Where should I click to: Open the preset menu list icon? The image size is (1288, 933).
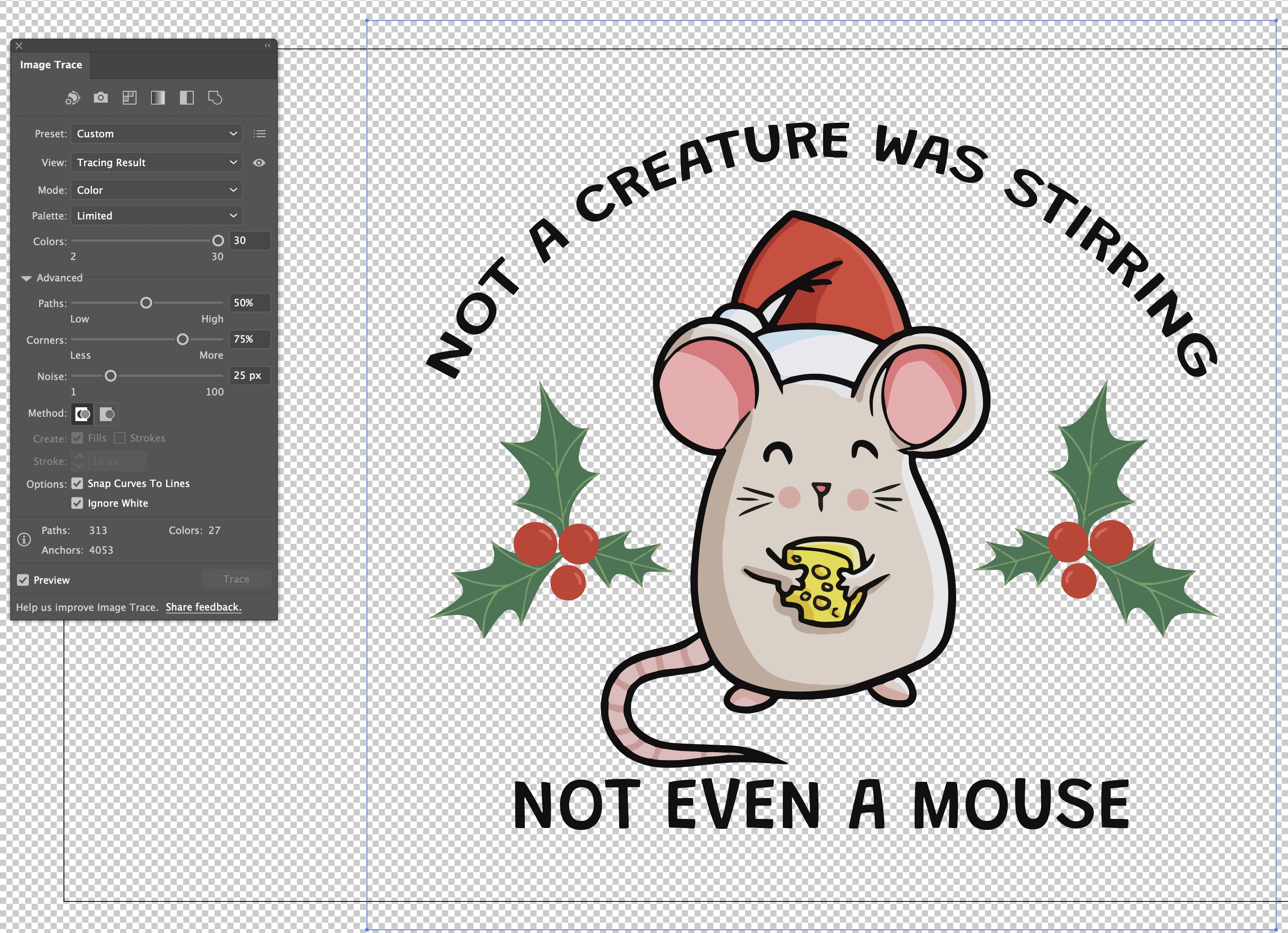260,133
